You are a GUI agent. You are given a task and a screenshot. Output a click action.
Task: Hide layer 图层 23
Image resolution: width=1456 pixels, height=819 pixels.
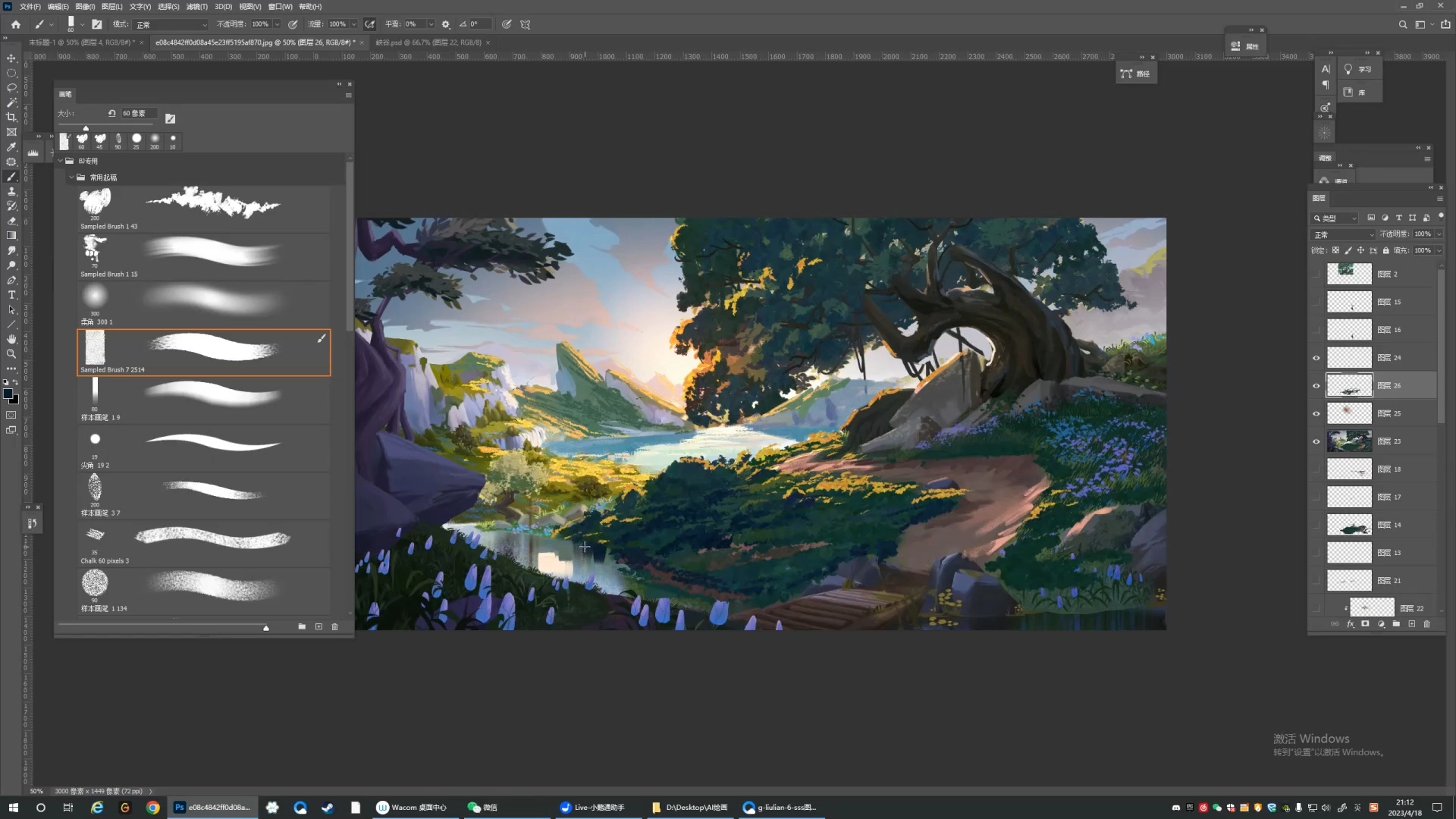(x=1316, y=441)
